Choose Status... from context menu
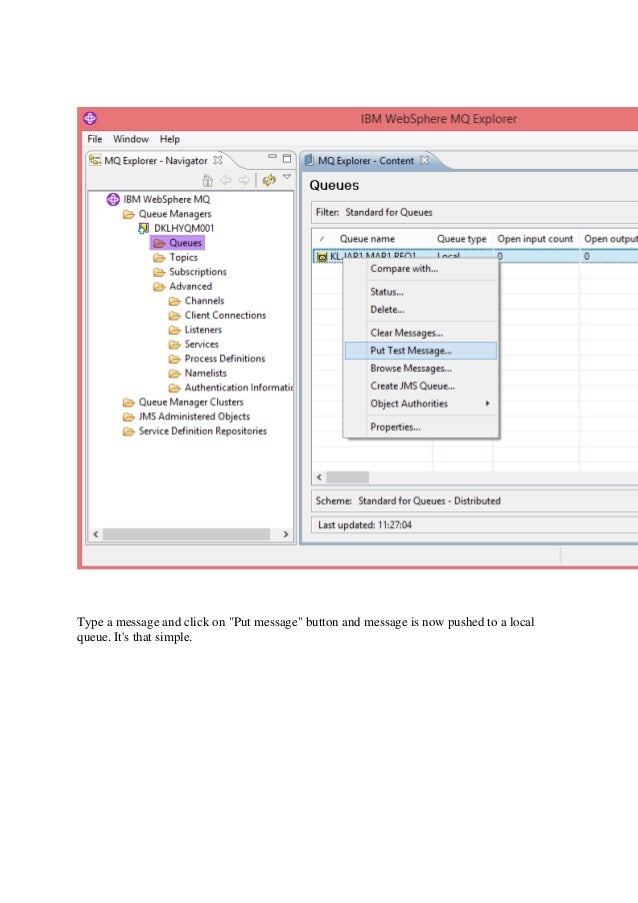The image size is (638, 903). [421, 292]
